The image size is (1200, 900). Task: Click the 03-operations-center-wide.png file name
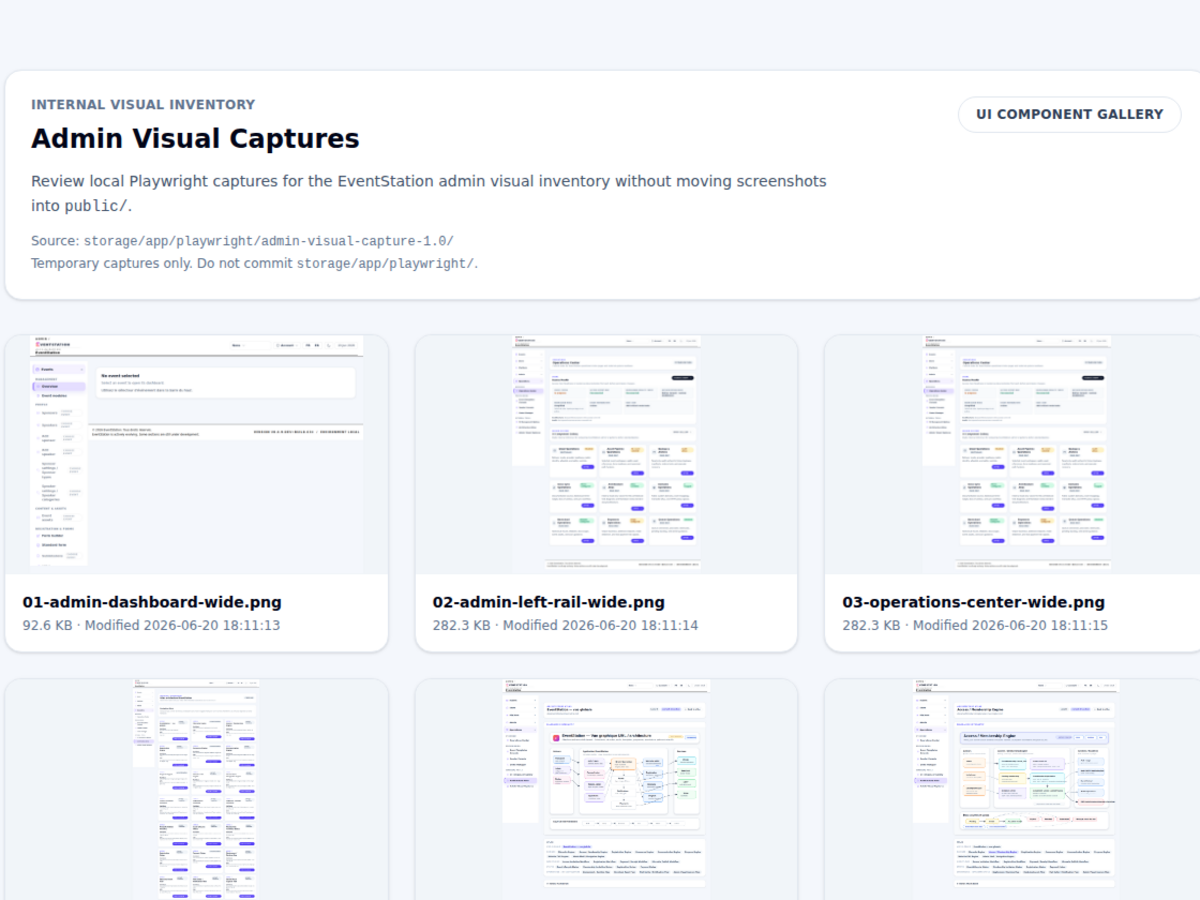pyautogui.click(x=974, y=602)
